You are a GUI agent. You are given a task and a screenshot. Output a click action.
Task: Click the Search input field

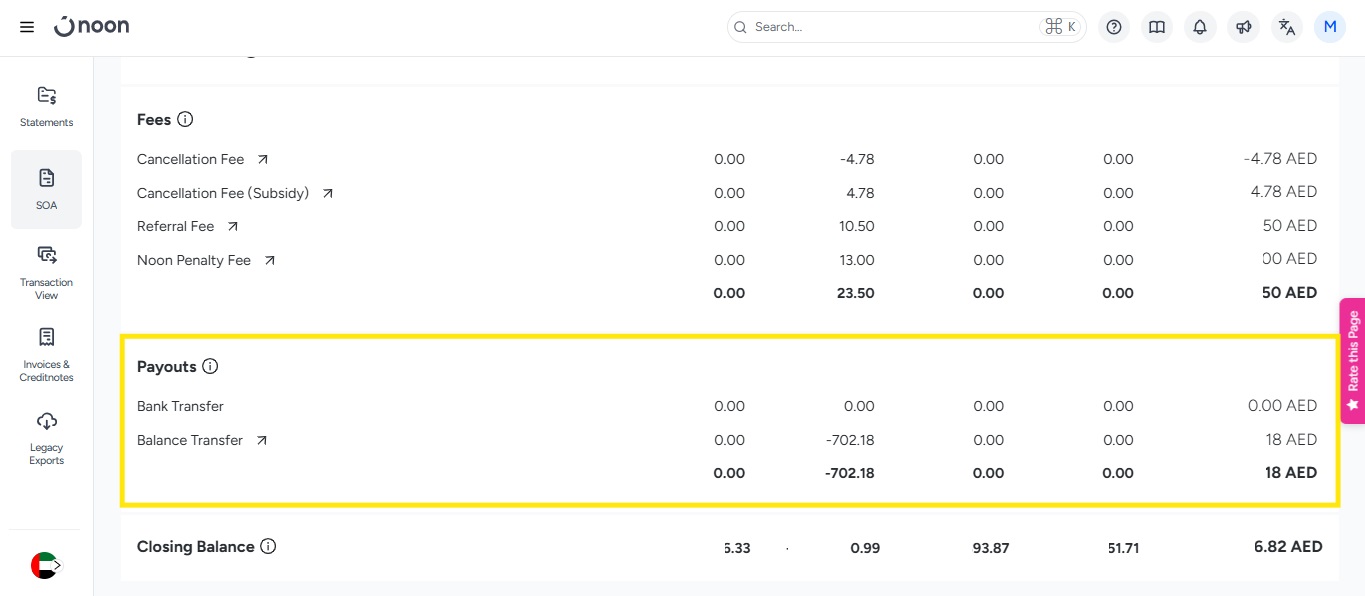(x=890, y=27)
